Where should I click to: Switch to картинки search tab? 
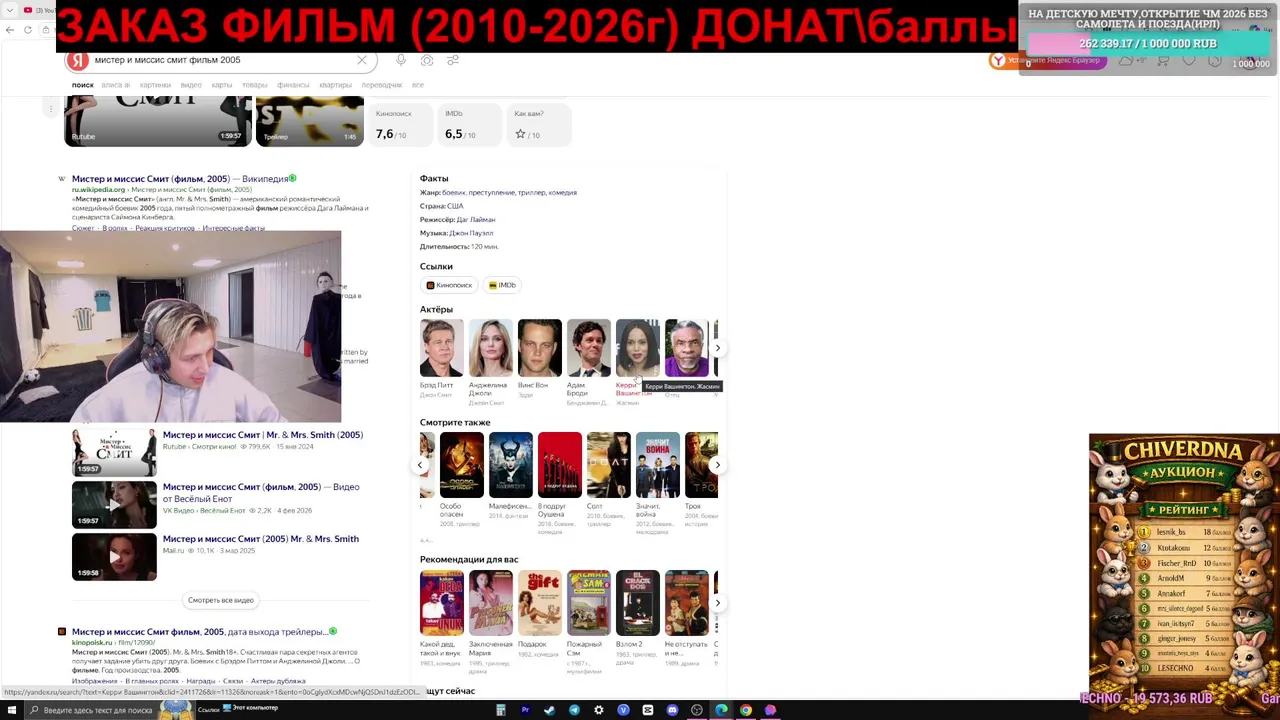point(155,85)
